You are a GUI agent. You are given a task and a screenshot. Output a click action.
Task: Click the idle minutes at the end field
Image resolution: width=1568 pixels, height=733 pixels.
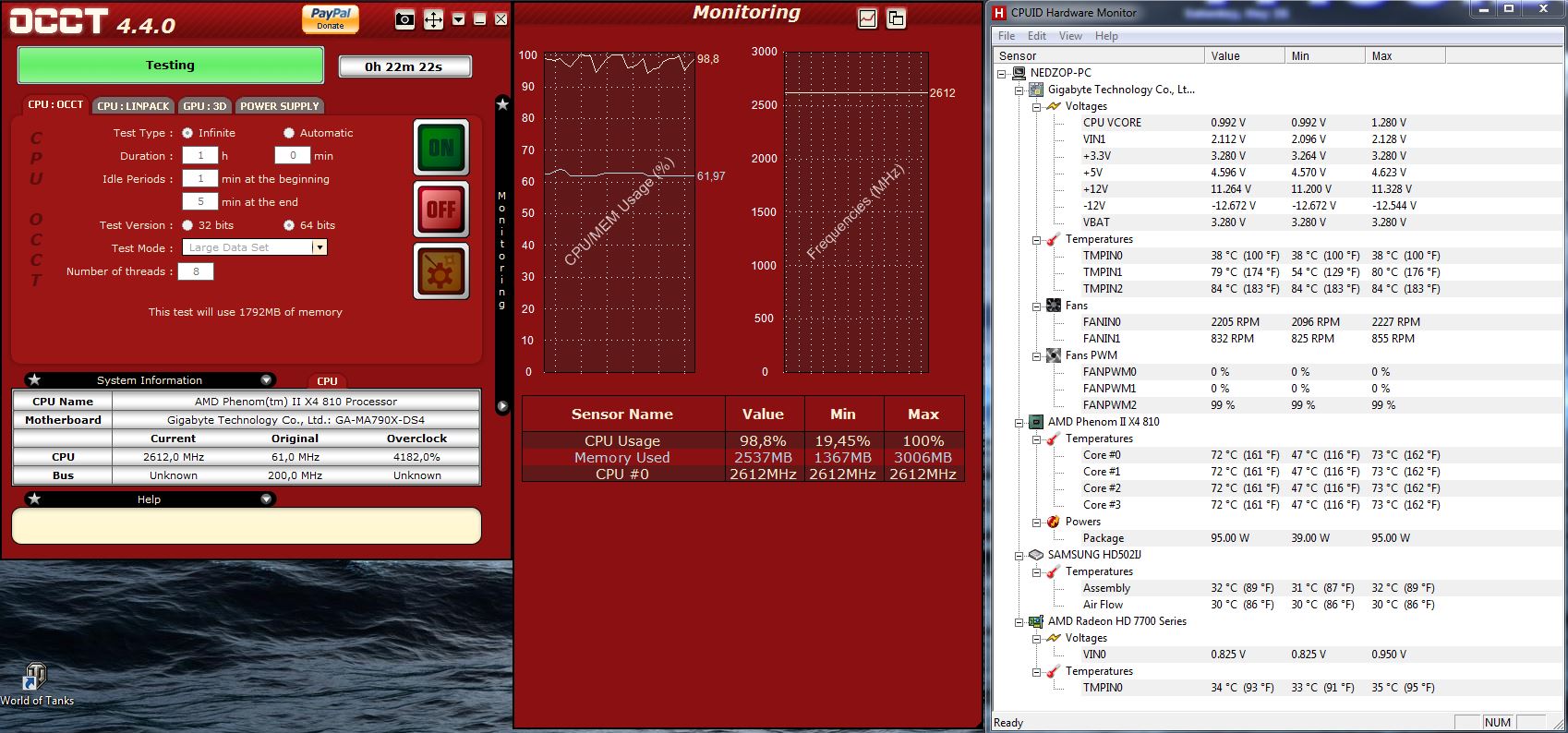pos(200,202)
